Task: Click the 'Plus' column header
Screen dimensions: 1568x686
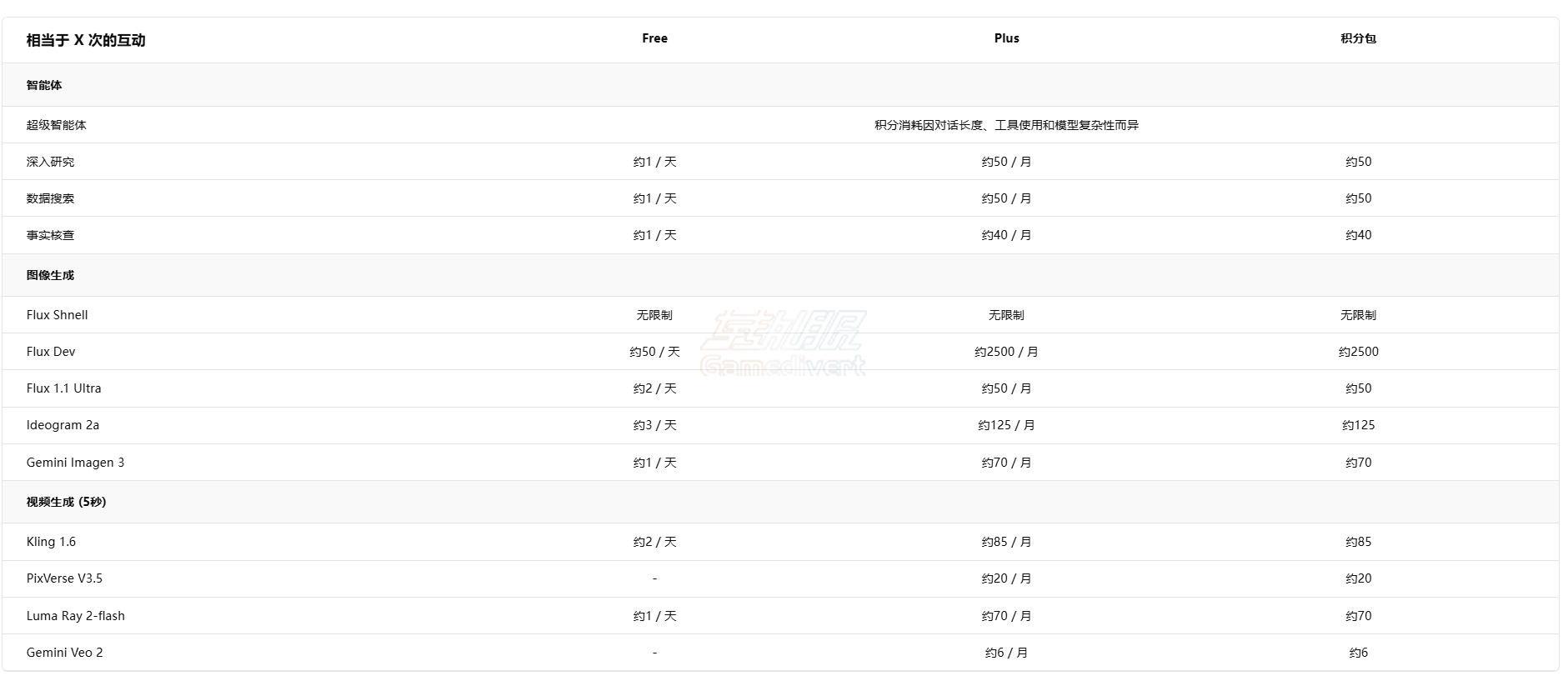Action: pos(1006,38)
